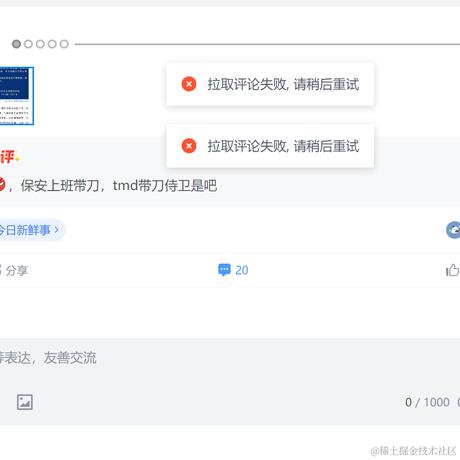
Task: Click the red emoji before 保安上班带刀
Action: tap(2, 184)
